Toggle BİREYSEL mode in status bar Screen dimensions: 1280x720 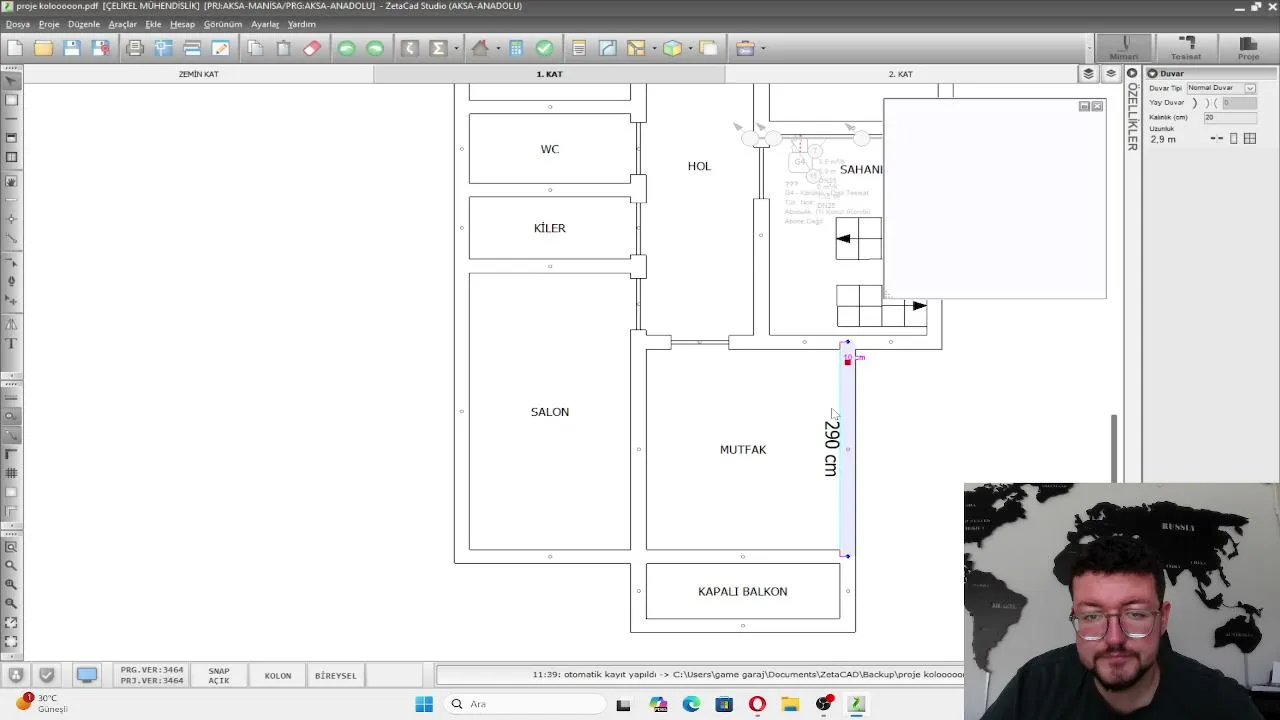[336, 676]
